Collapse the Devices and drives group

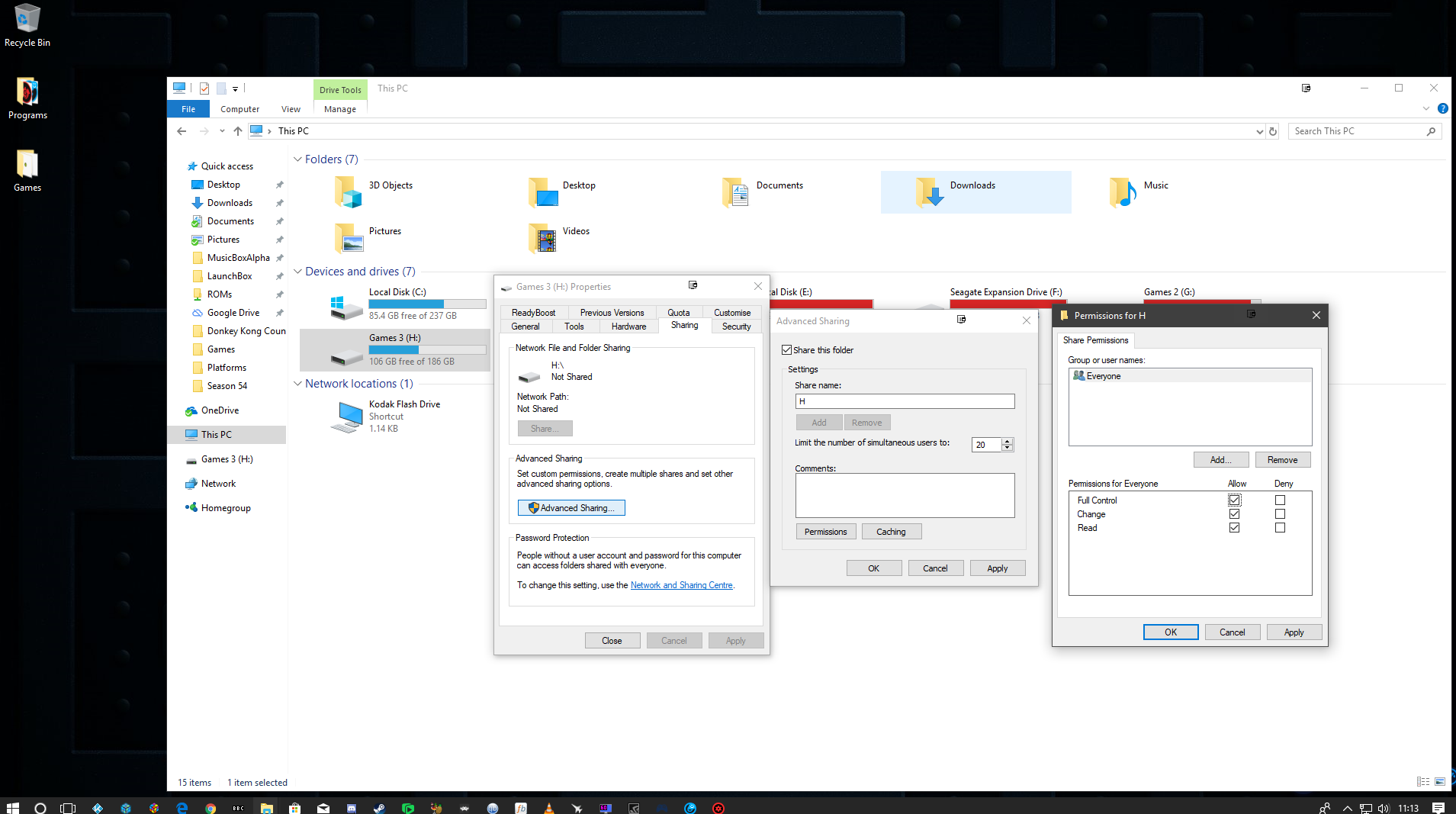point(297,272)
